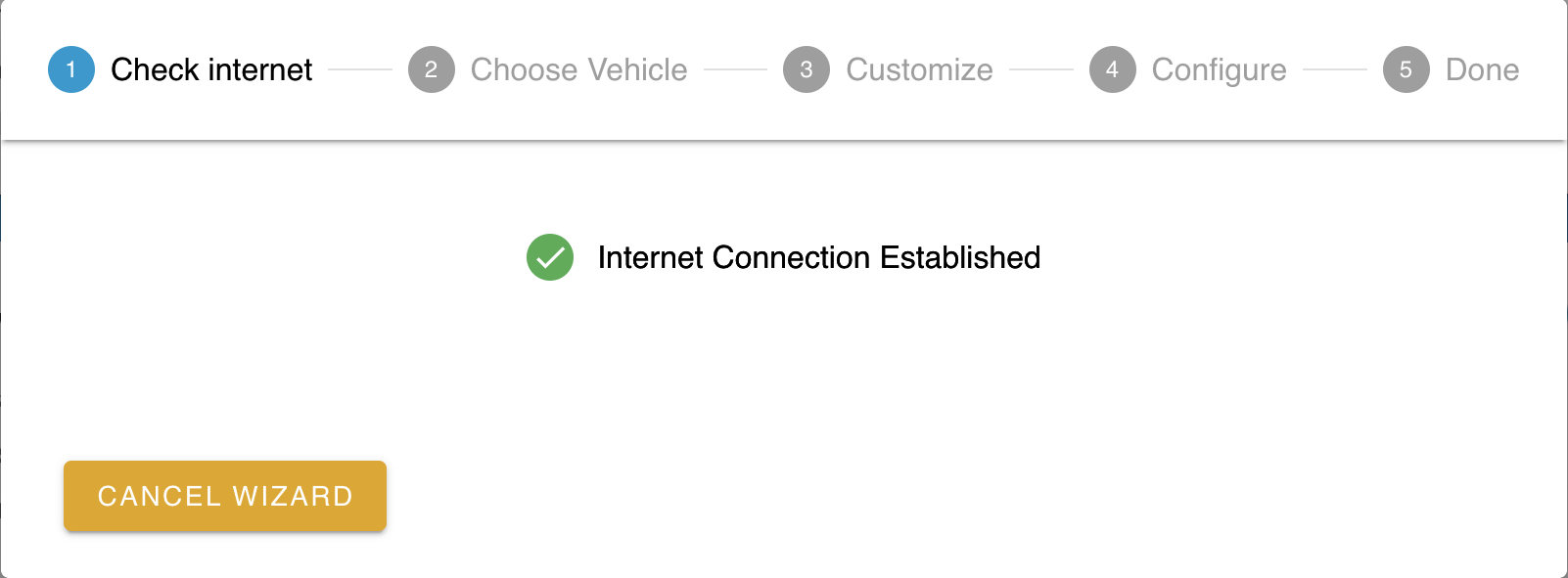1568x578 pixels.
Task: Go to the "Choose Vehicle" step label
Action: point(578,69)
